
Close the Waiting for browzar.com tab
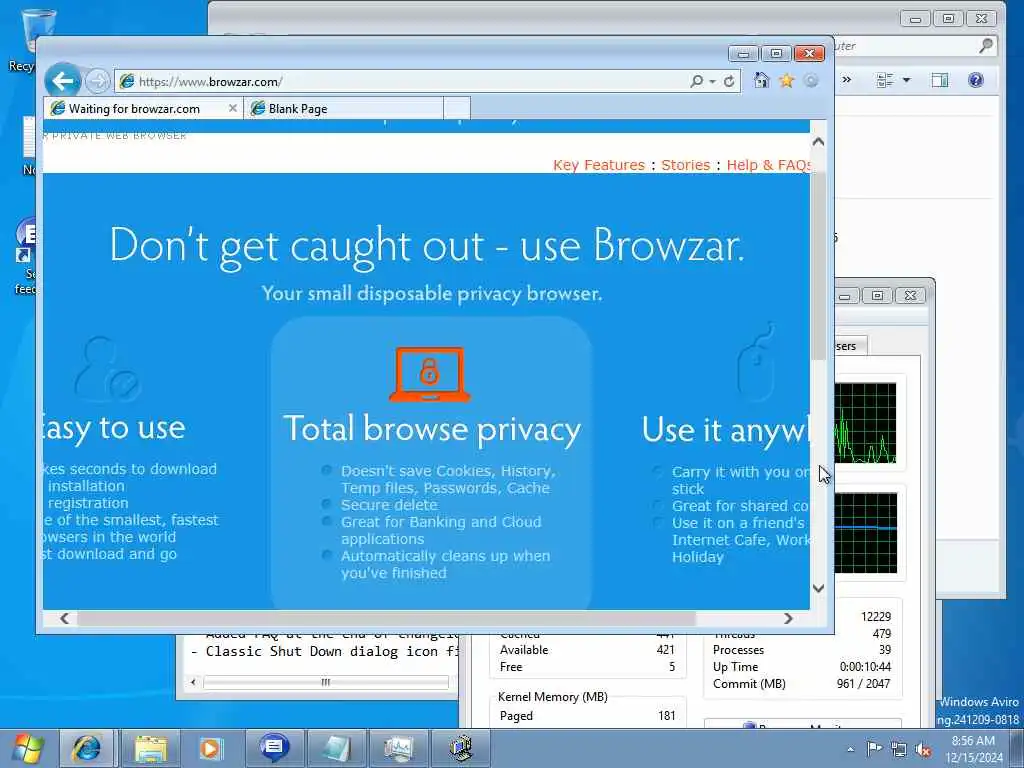click(232, 108)
